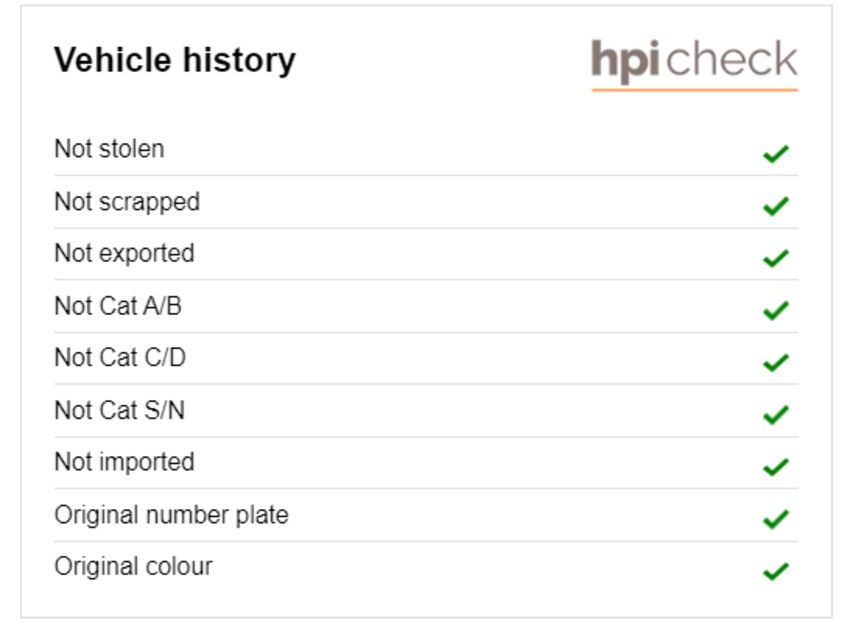Image resolution: width=850 pixels, height=620 pixels.
Task: Open the hpi check logo
Action: coord(694,64)
